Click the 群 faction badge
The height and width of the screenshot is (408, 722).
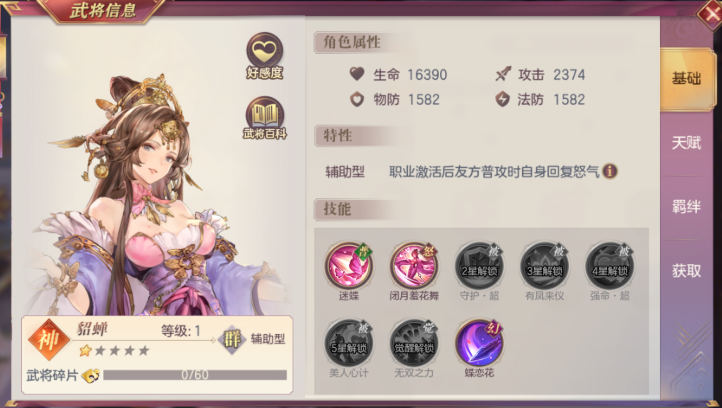coord(232,340)
